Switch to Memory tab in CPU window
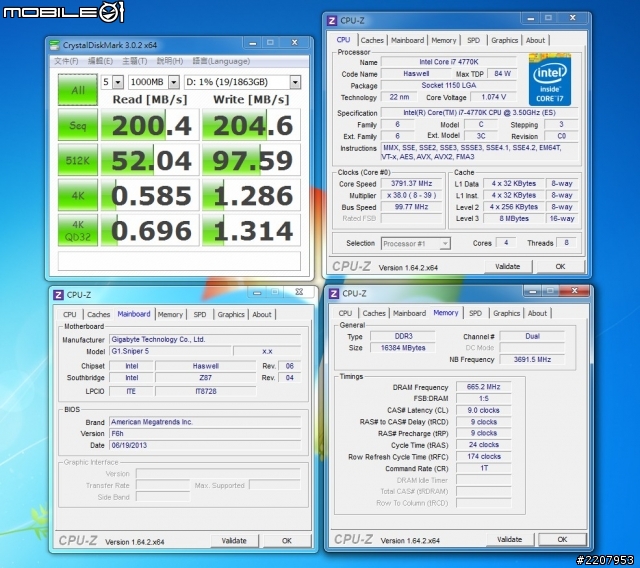The image size is (640, 568). [x=444, y=40]
